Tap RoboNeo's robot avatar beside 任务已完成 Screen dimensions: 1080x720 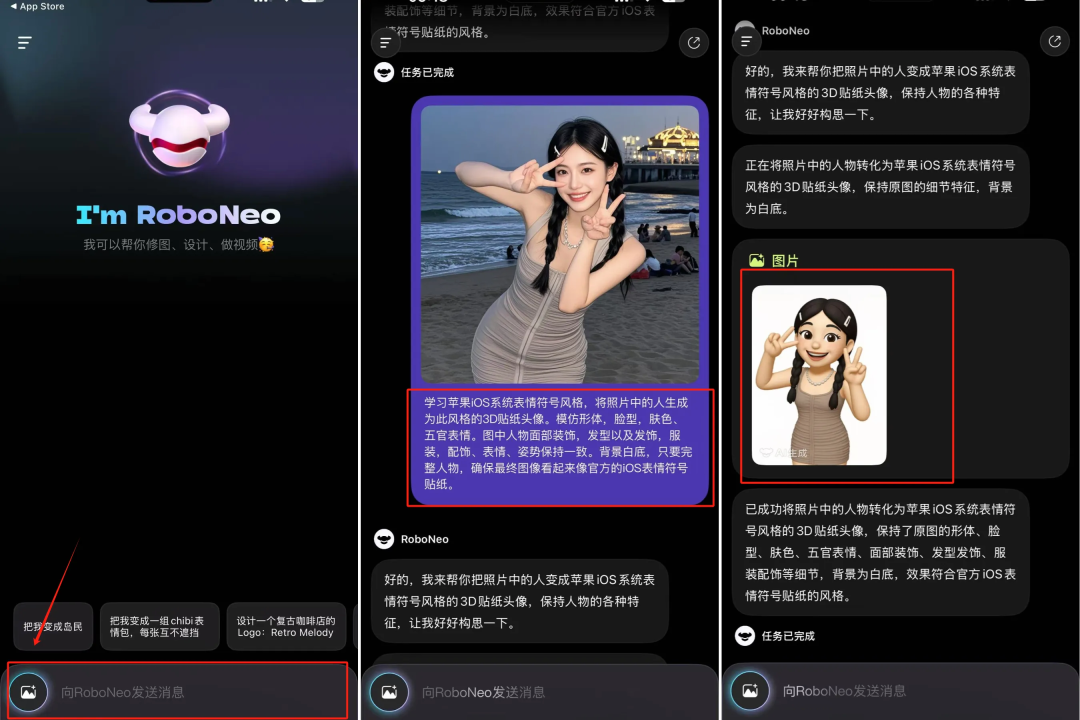click(385, 72)
